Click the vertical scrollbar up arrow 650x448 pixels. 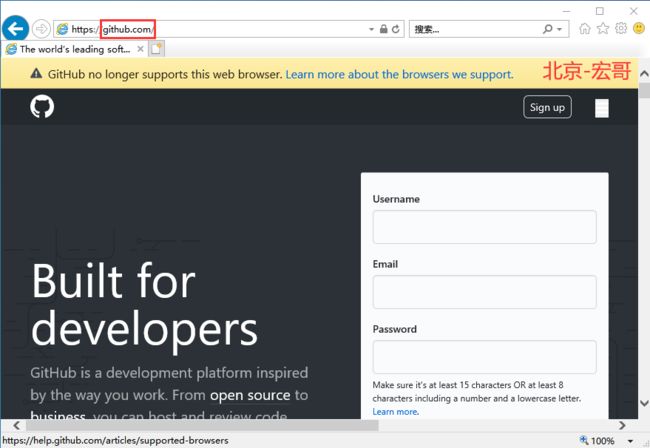coord(644,74)
